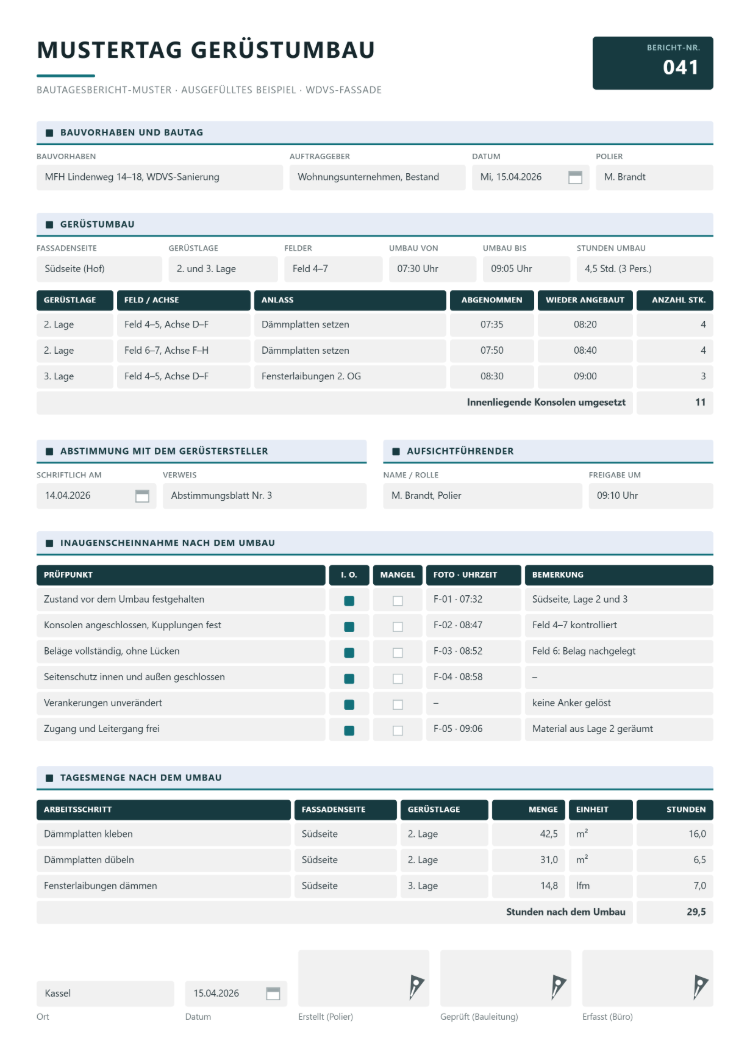This screenshot has width=750, height=1060.
Task: Select photo entry F-03 · 08:52
Action: (473, 651)
